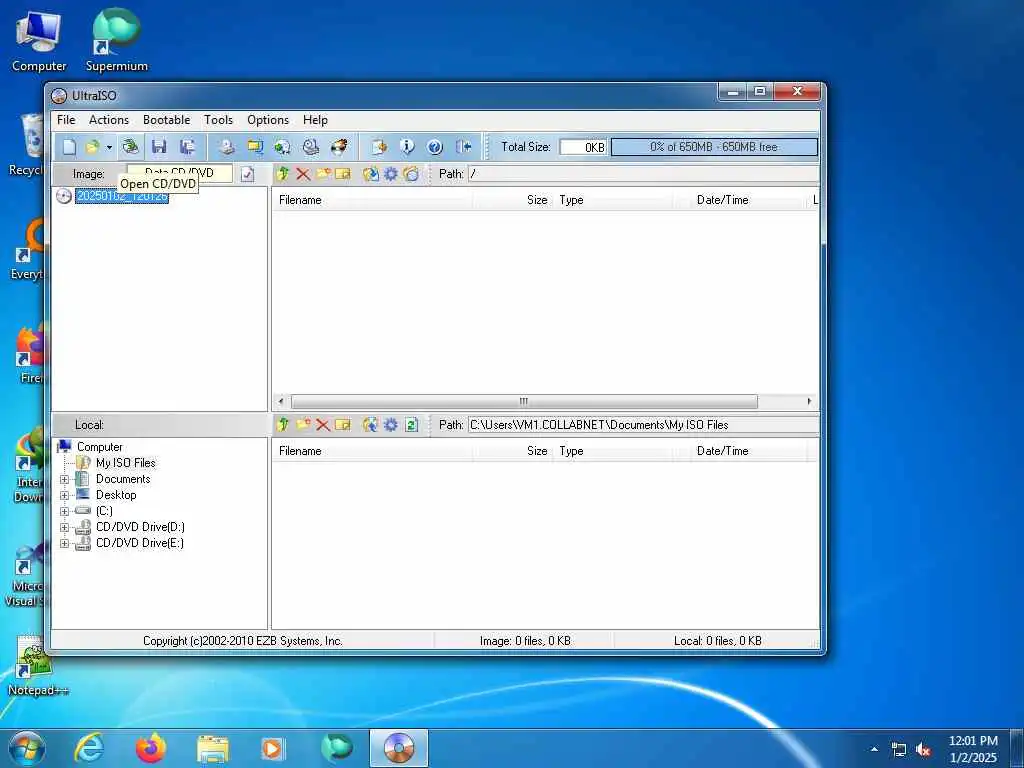The image size is (1024, 768).
Task: Click the blue gear icon in Local pane toolbar
Action: click(391, 424)
